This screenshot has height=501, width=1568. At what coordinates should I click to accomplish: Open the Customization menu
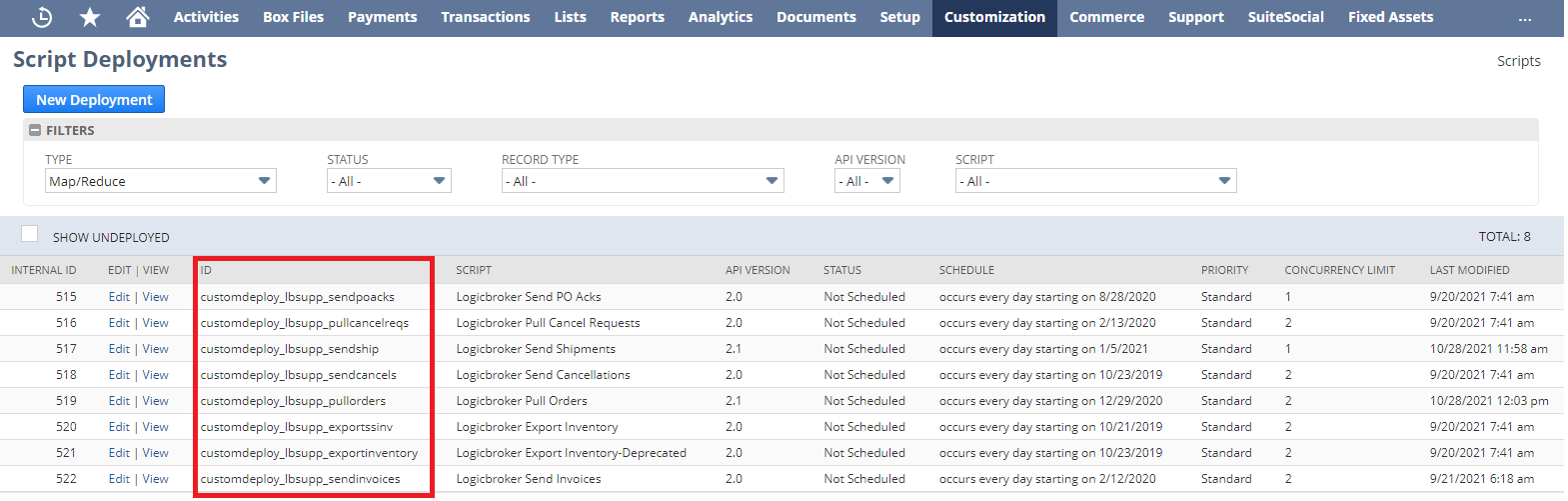[x=994, y=17]
